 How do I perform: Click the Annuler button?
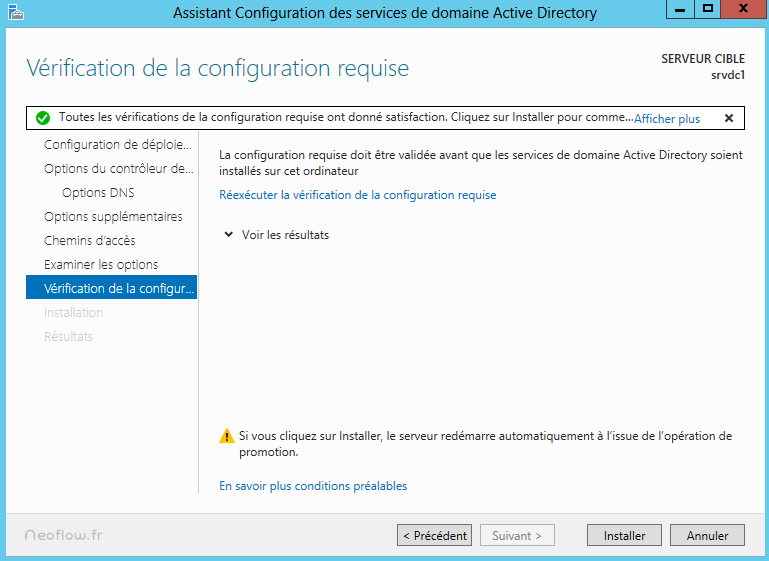[x=707, y=535]
